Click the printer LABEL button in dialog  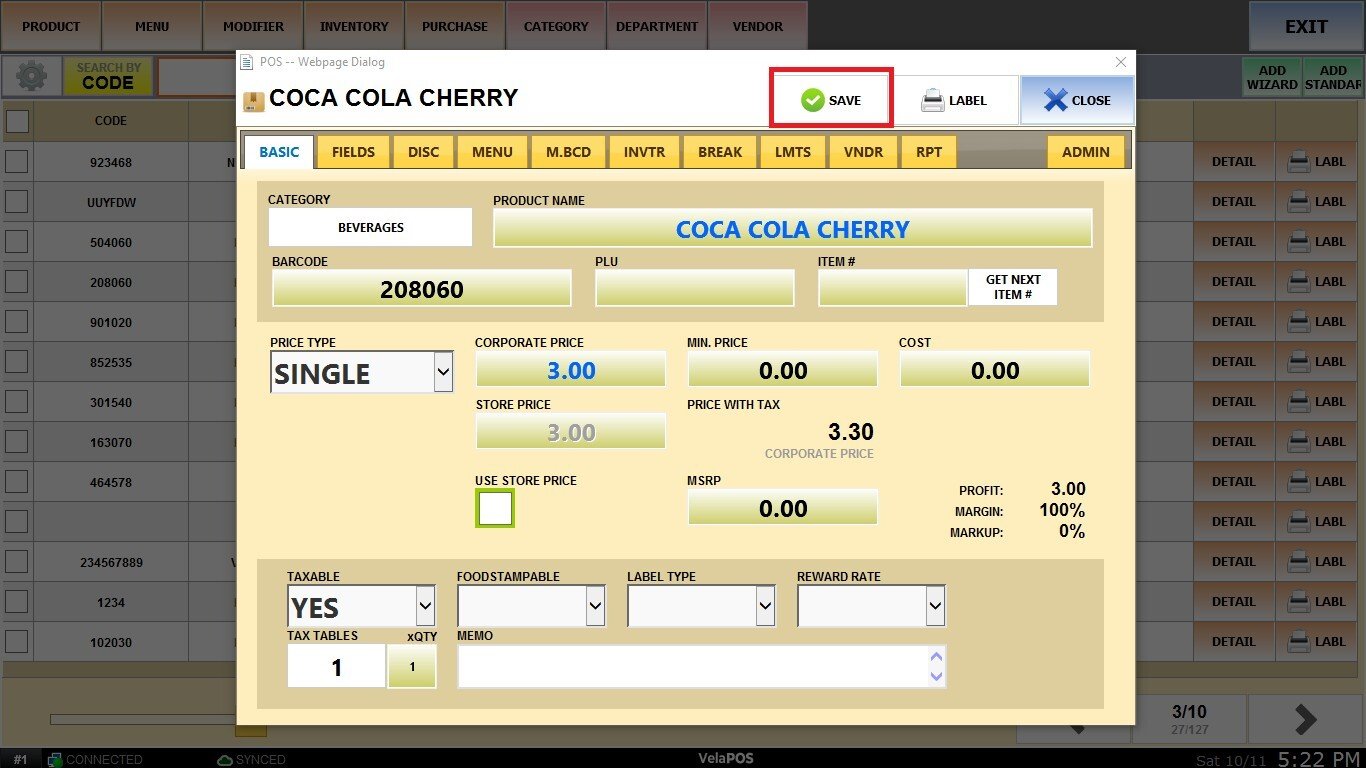pyautogui.click(x=954, y=100)
